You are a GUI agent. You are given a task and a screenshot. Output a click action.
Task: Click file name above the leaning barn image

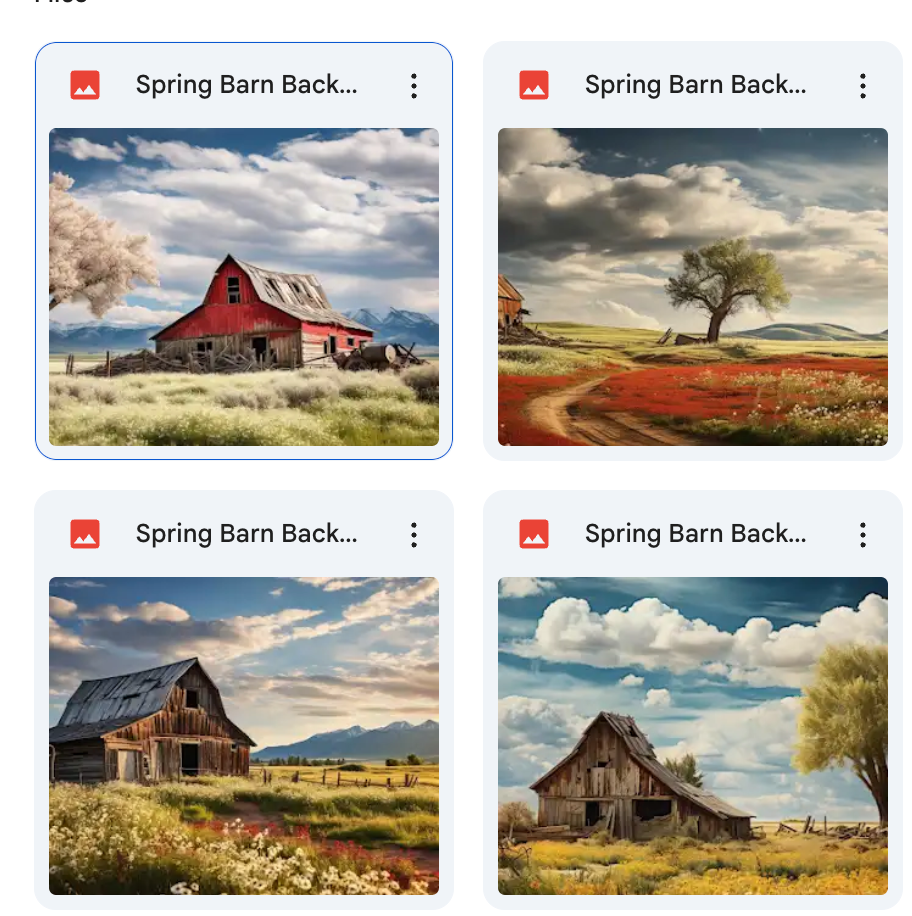point(695,533)
